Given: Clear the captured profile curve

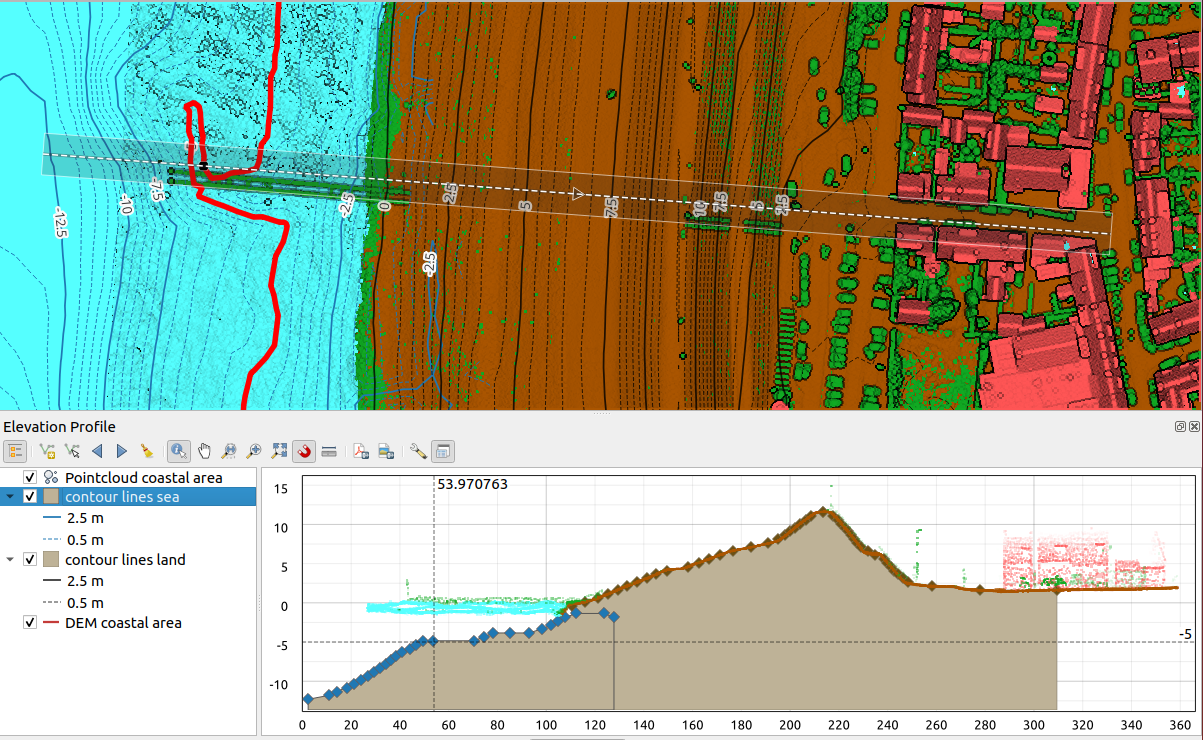Looking at the screenshot, I should pyautogui.click(x=147, y=451).
